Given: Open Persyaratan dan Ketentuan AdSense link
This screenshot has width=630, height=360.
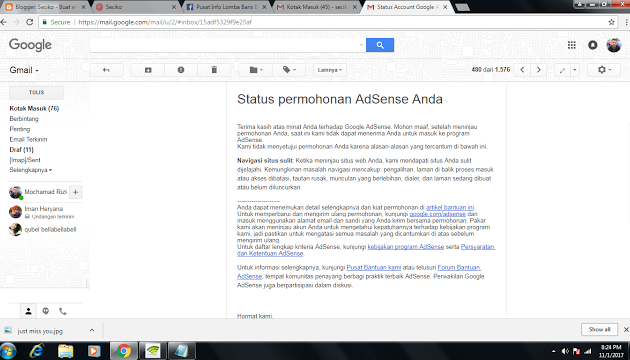Looking at the screenshot, I should point(478,247).
